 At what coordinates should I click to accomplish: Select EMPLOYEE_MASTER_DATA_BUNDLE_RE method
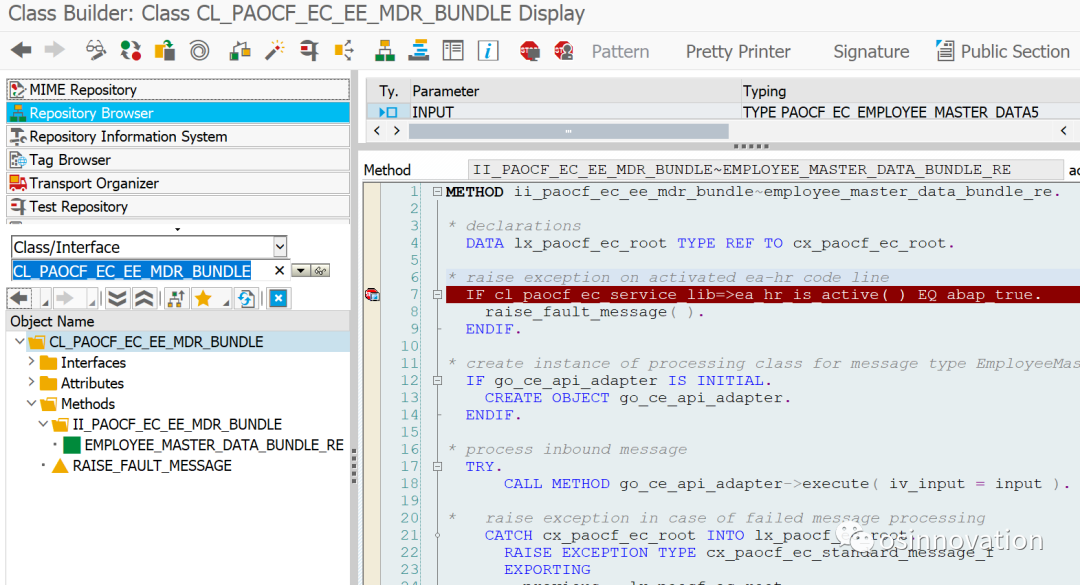214,445
